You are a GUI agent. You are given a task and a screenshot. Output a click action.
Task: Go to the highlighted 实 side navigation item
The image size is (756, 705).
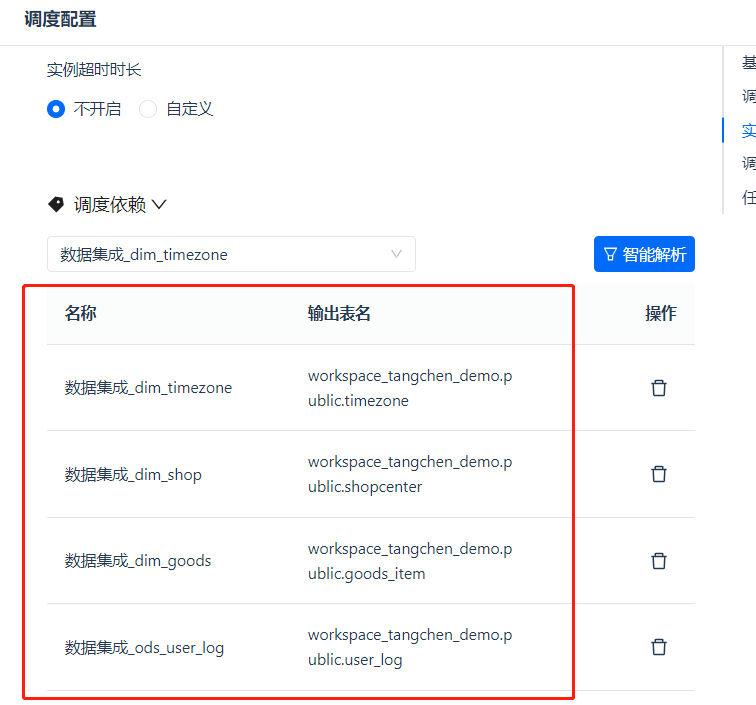coord(748,130)
